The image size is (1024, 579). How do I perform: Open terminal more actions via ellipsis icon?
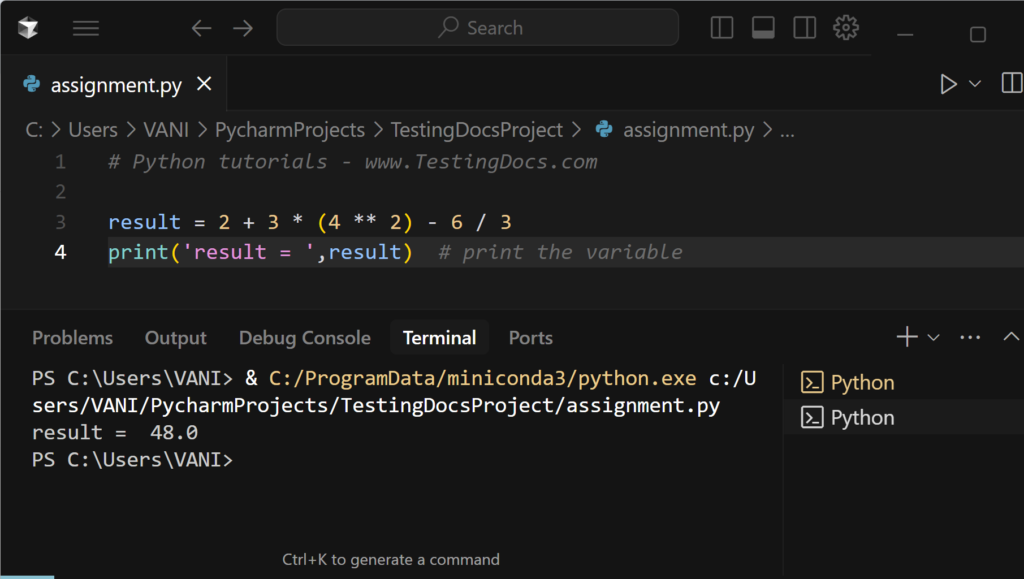click(969, 337)
